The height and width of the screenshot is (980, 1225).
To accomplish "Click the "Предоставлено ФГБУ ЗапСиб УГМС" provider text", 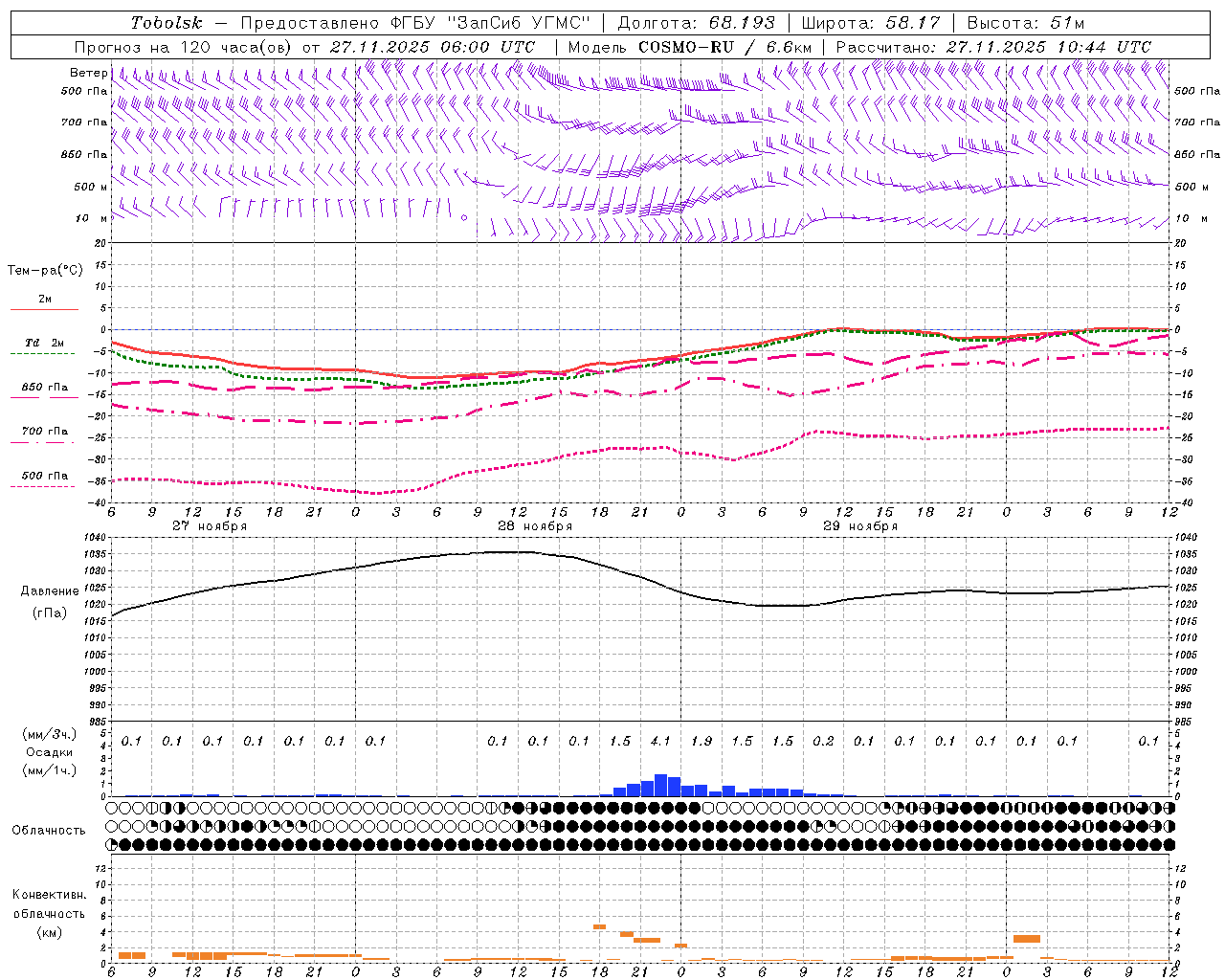I will [416, 23].
